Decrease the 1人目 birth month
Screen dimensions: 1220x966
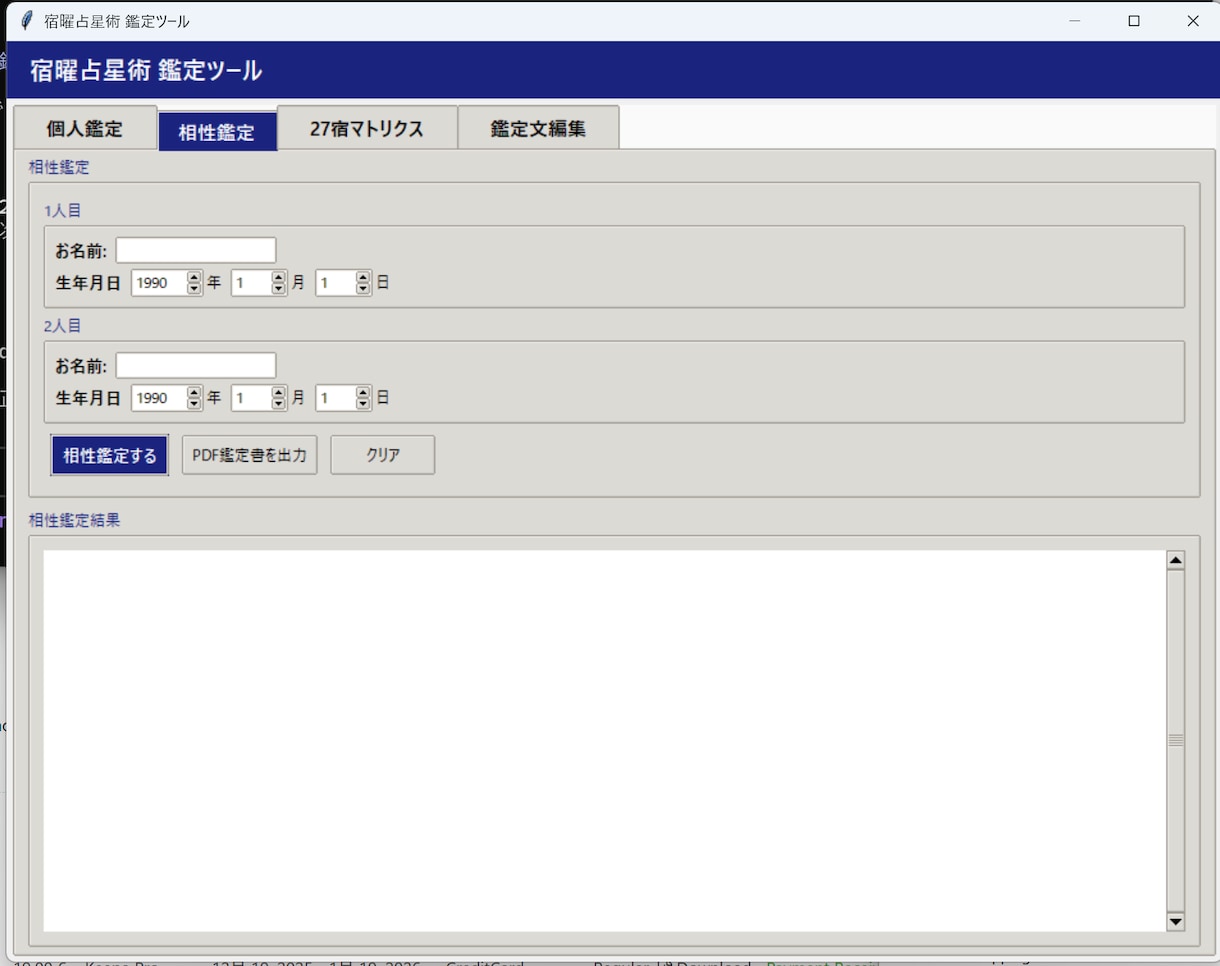coord(278,289)
